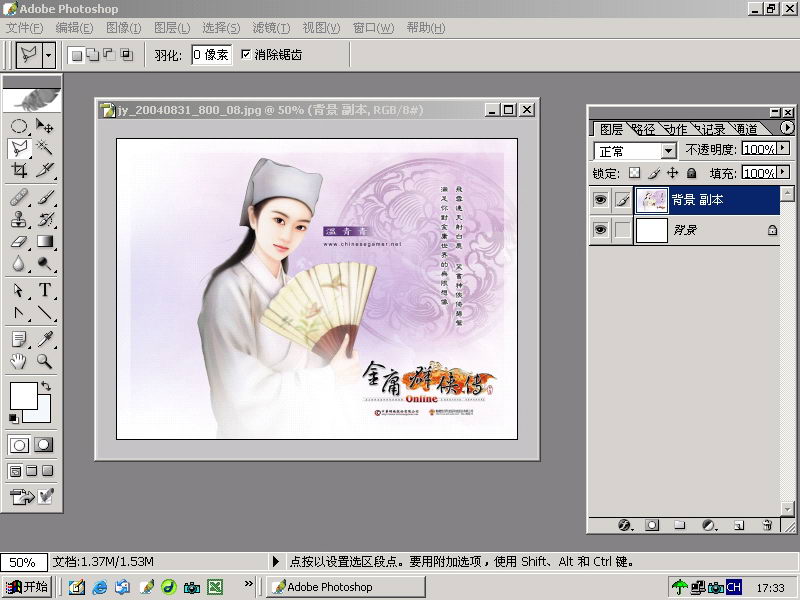Screen dimensions: 800x600
Task: Click the 羽化 feather input field
Action: [211, 54]
